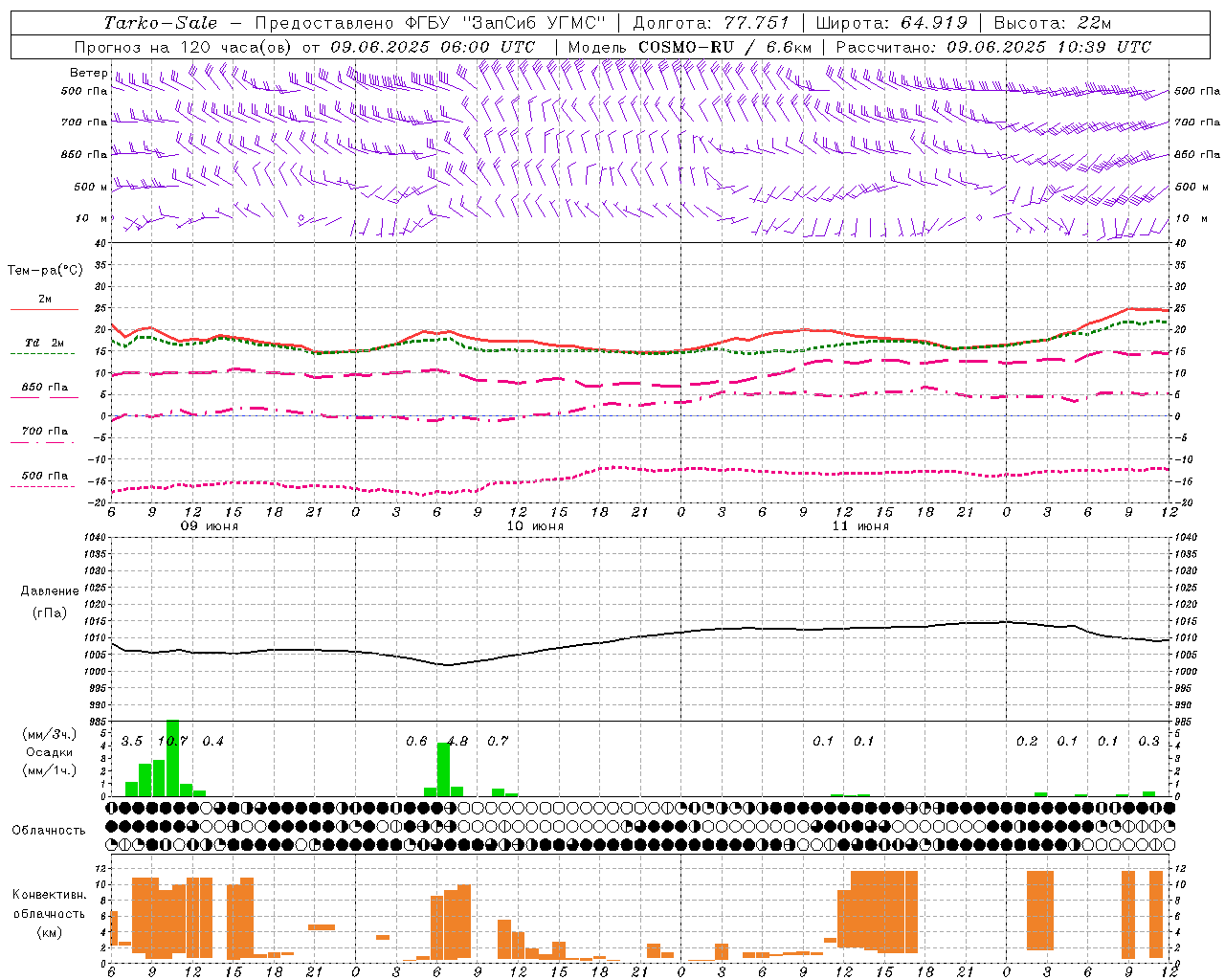
Task: Click the 'Облачность' cloud cover label
Action: click(x=49, y=830)
